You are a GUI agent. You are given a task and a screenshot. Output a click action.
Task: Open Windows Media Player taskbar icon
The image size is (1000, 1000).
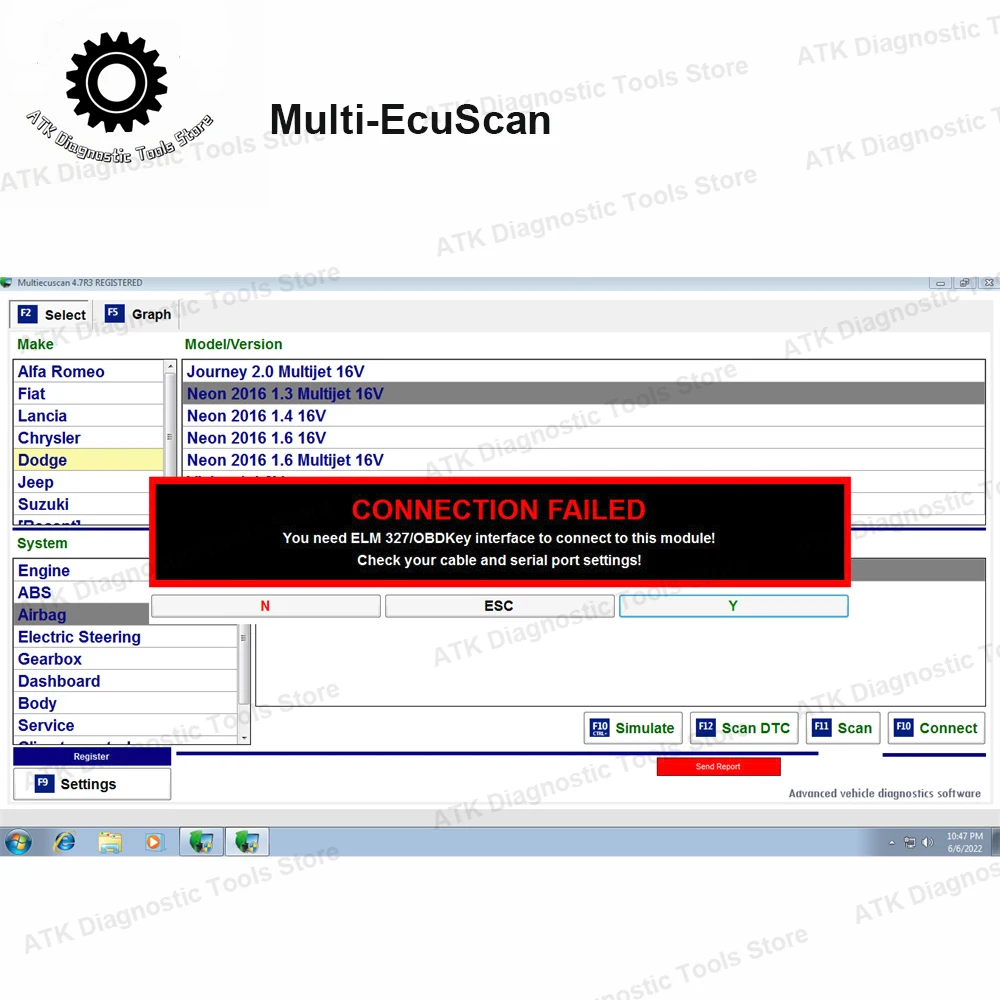154,842
